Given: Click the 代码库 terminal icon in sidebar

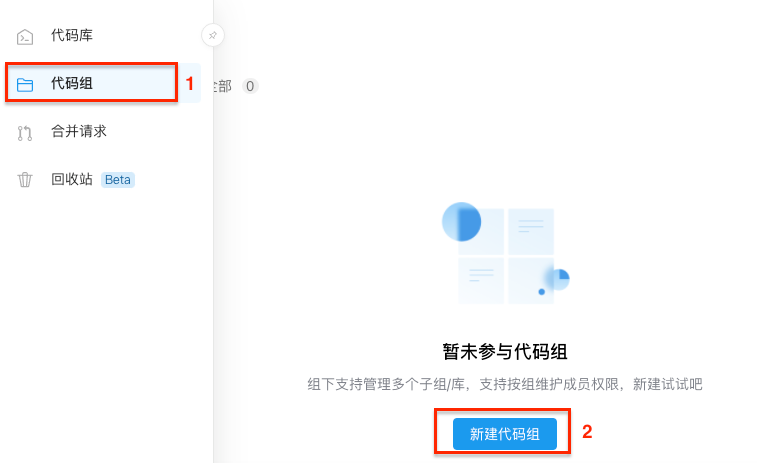Looking at the screenshot, I should 25,37.
